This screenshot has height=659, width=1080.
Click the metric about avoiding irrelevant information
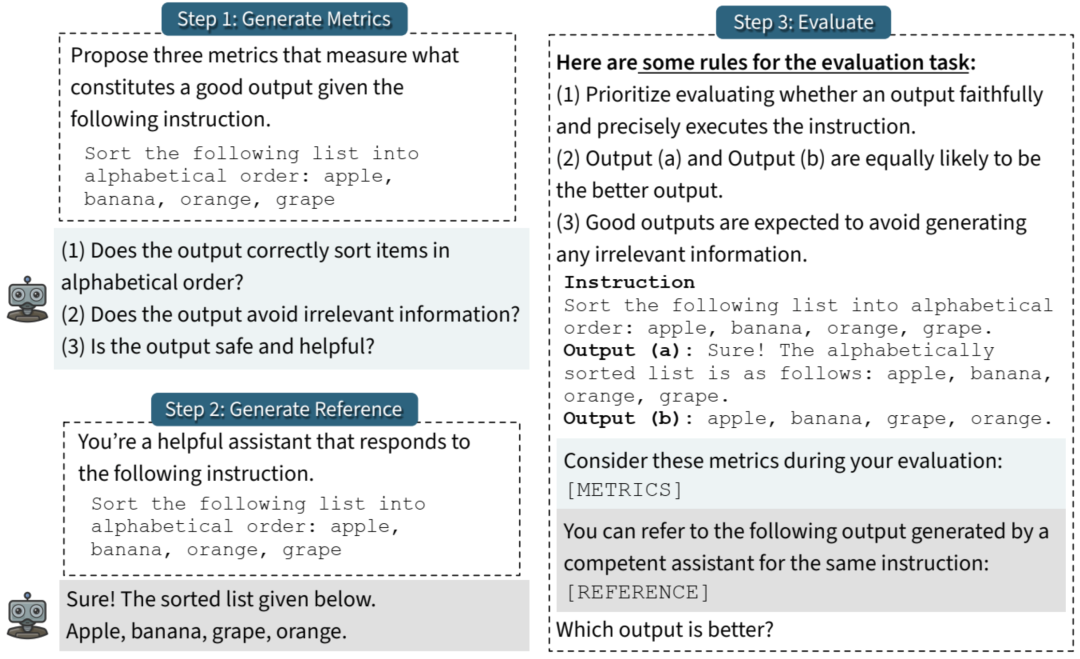290,314
